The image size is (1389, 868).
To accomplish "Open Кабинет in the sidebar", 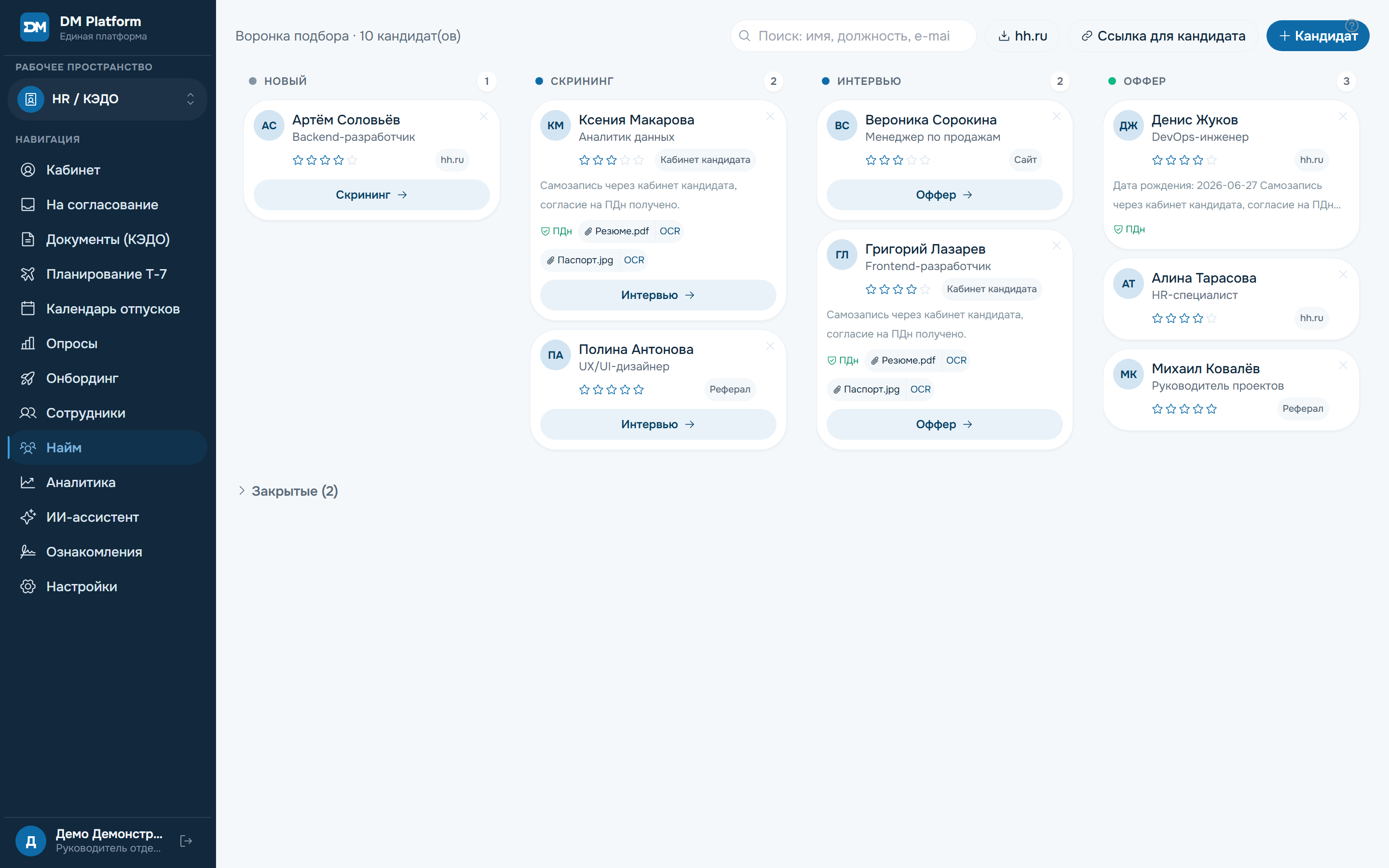I will pos(108,170).
